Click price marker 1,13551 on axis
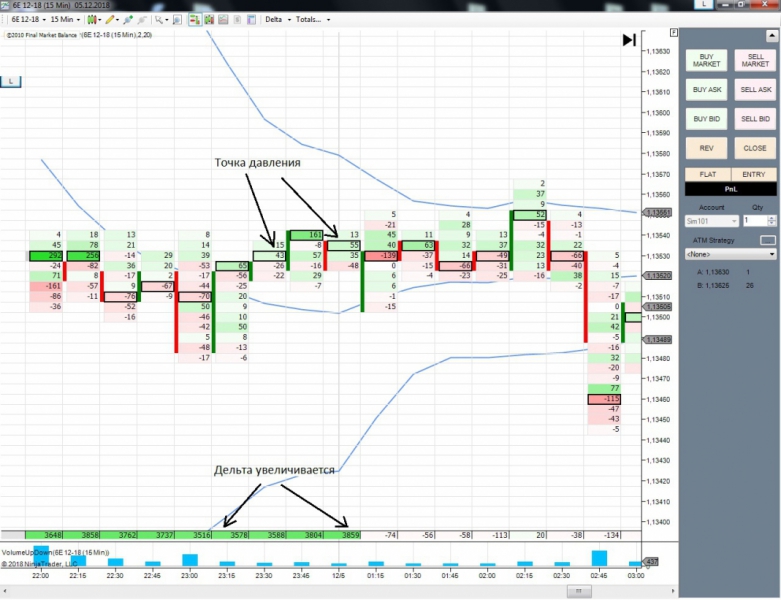 coord(657,213)
